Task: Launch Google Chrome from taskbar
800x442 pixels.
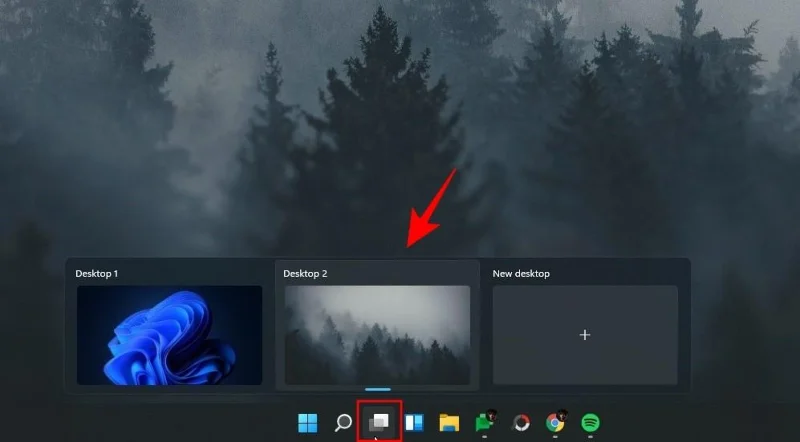Action: [555, 423]
